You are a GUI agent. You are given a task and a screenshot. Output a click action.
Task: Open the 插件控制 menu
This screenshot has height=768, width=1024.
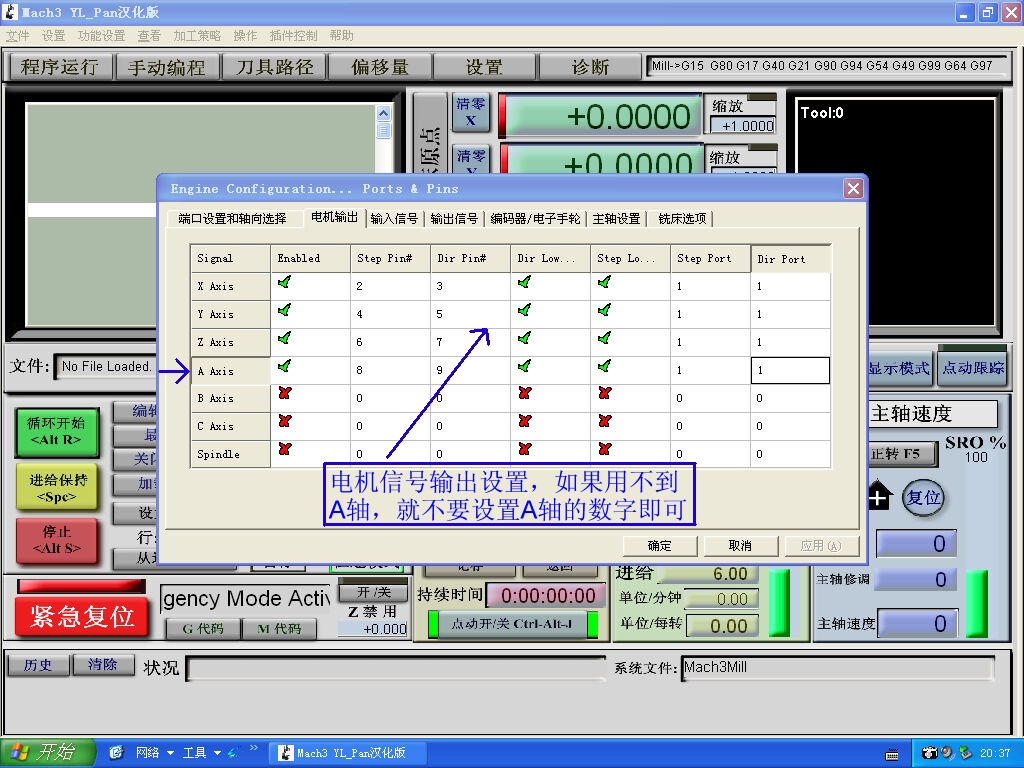point(293,36)
